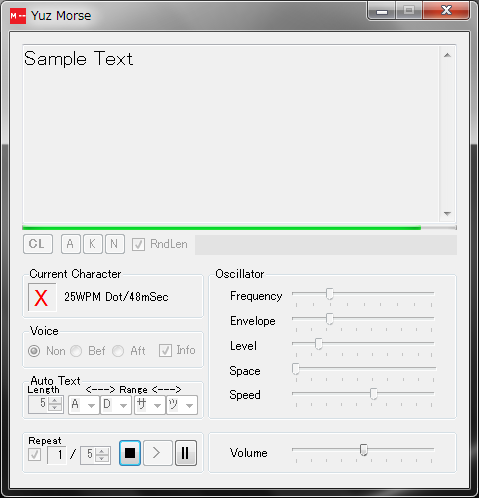Click the A auto text button
Image resolution: width=479 pixels, height=498 pixels.
pos(71,244)
